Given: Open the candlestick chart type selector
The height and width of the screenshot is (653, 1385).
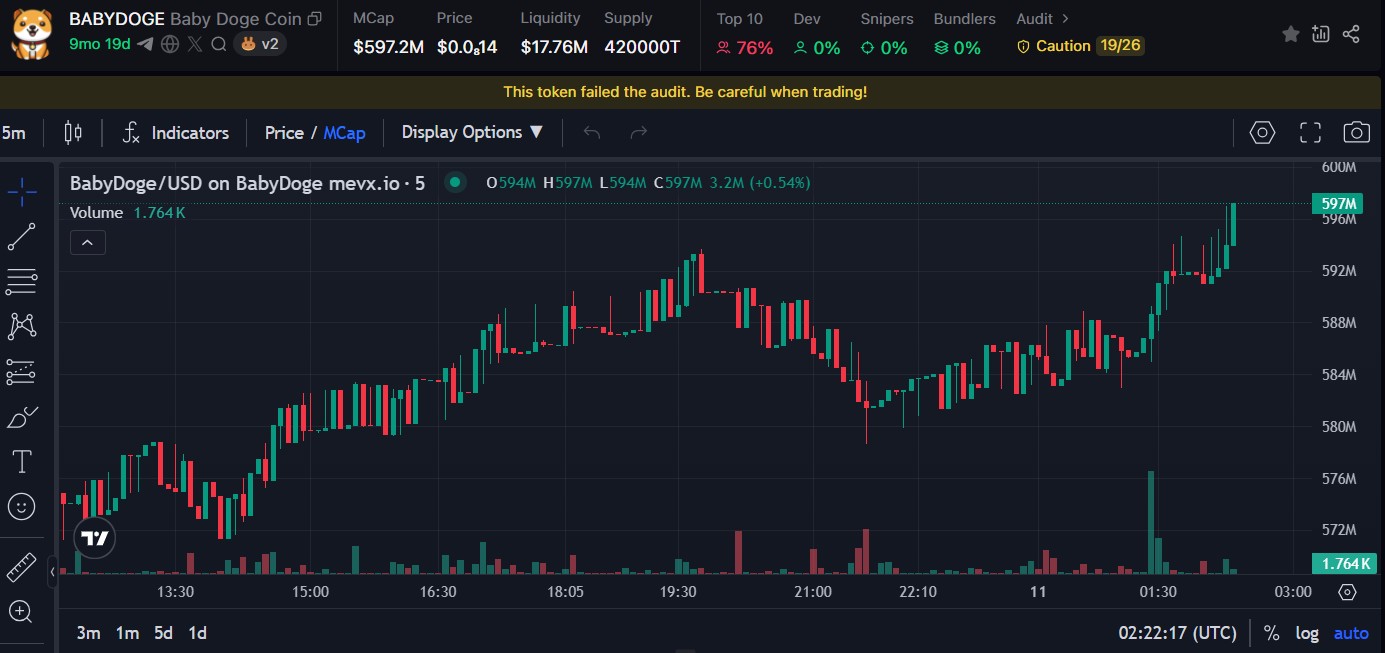Looking at the screenshot, I should 72,132.
